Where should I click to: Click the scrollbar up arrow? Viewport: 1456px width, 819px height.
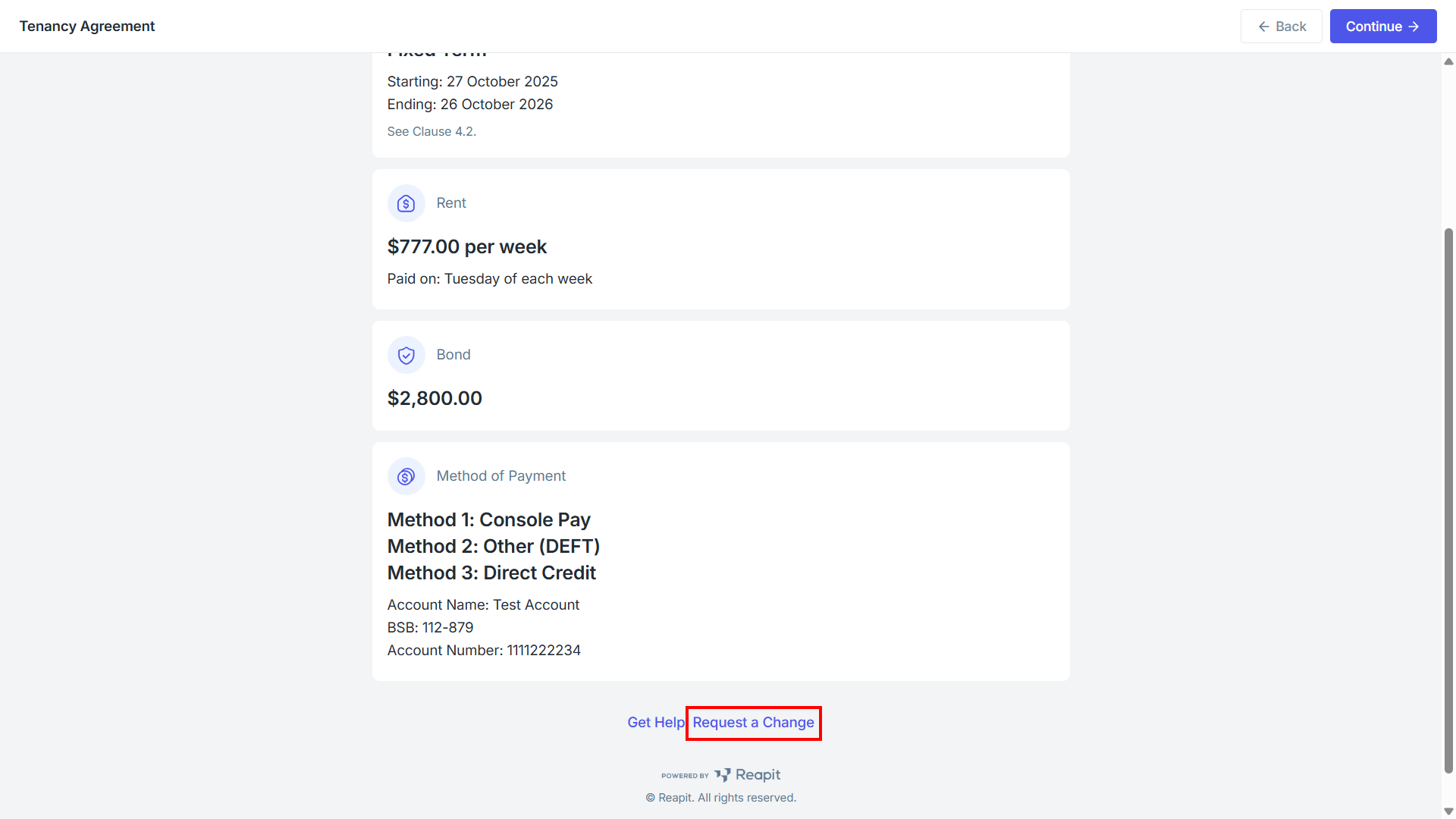(1448, 61)
